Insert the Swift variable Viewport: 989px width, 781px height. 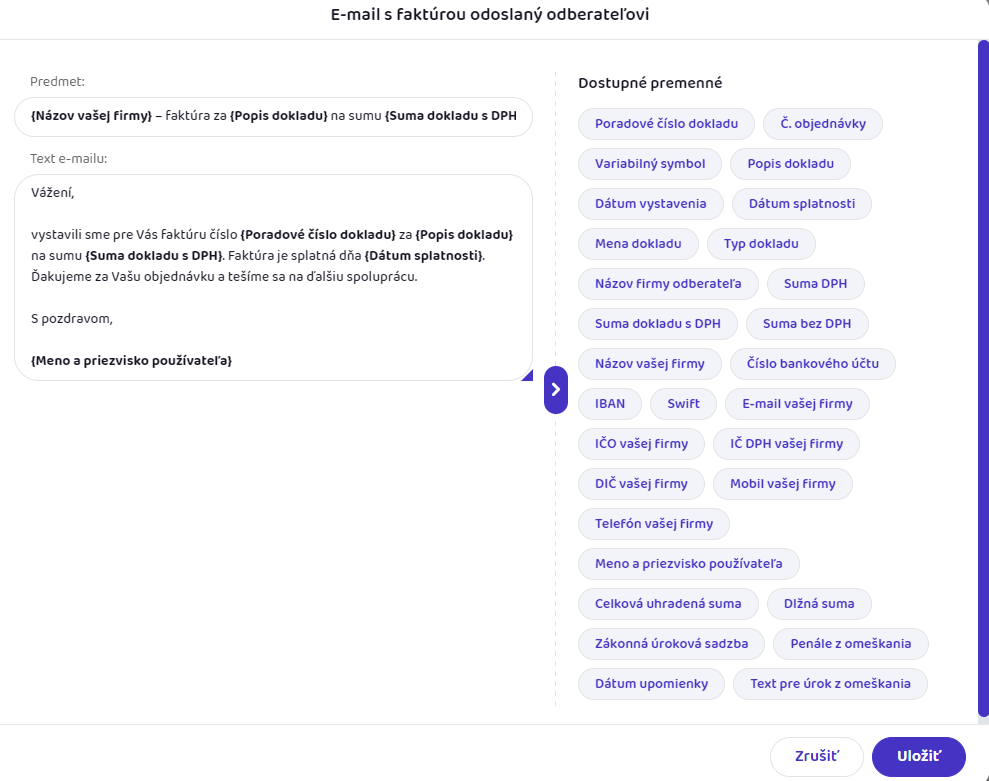tap(683, 404)
